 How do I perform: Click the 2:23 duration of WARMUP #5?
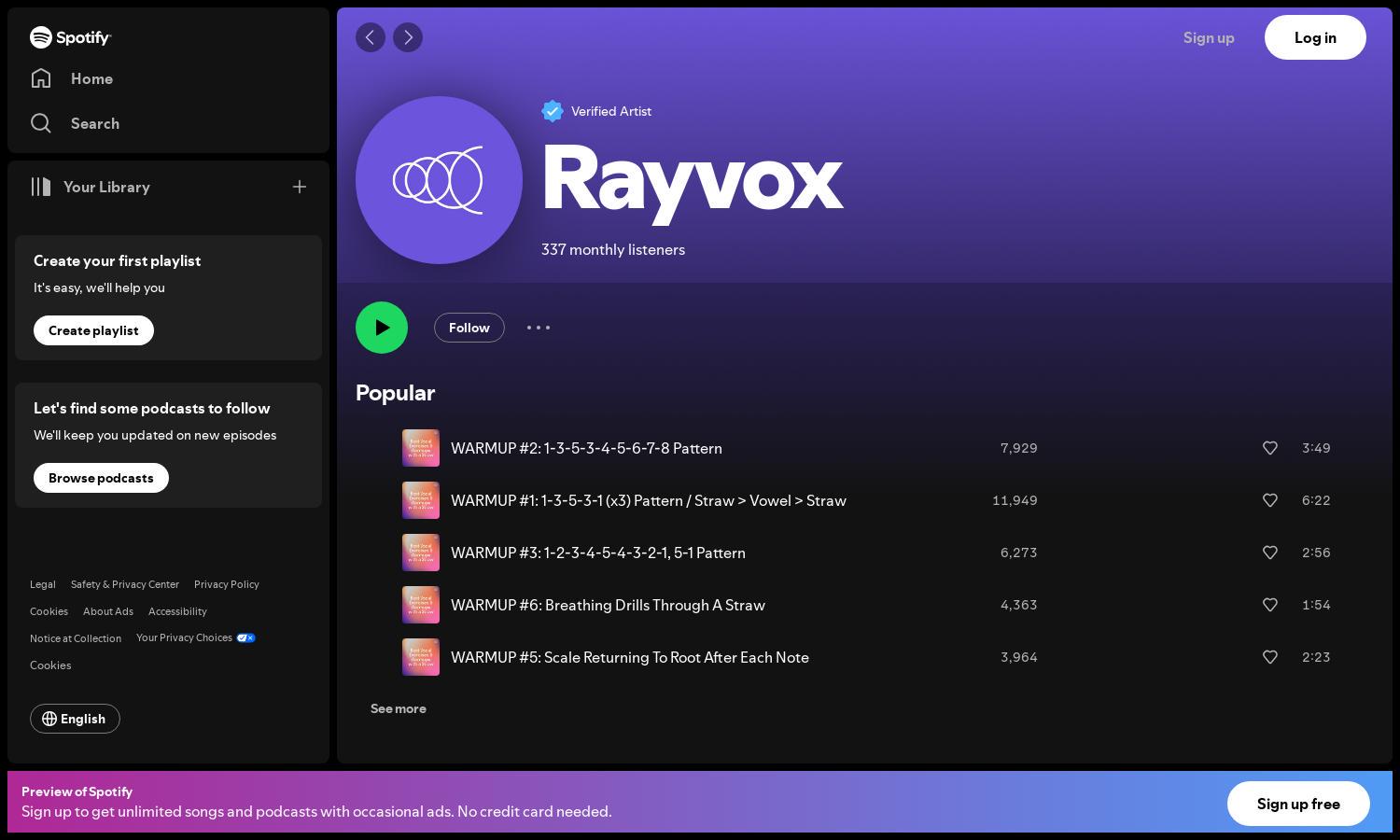pyautogui.click(x=1316, y=657)
